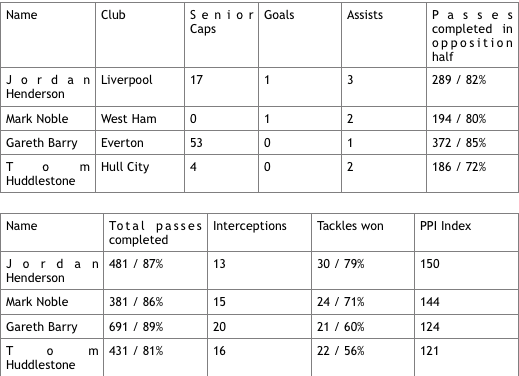Click the West Ham club cell
Viewport: 519px width, 376px height.
pos(140,119)
